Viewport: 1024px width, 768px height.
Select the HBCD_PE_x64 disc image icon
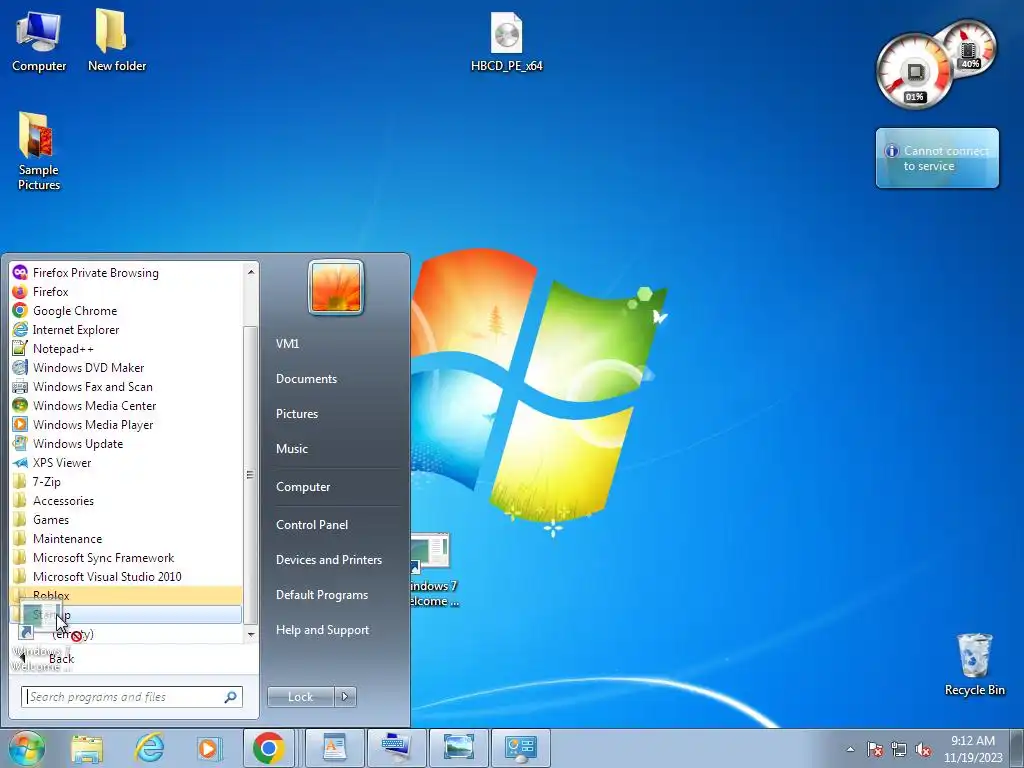coord(507,42)
